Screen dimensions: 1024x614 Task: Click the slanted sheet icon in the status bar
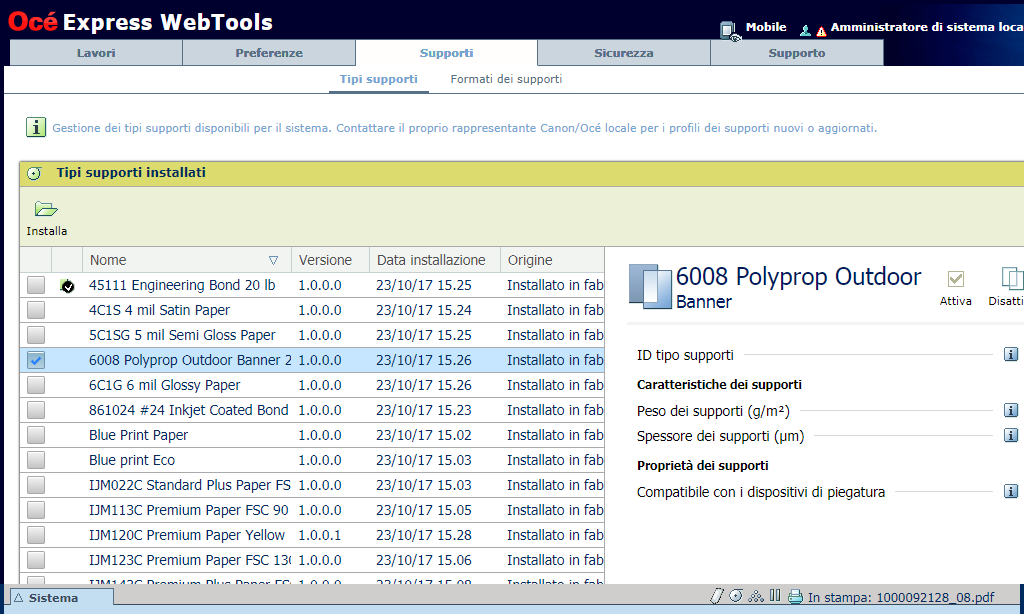coord(716,596)
